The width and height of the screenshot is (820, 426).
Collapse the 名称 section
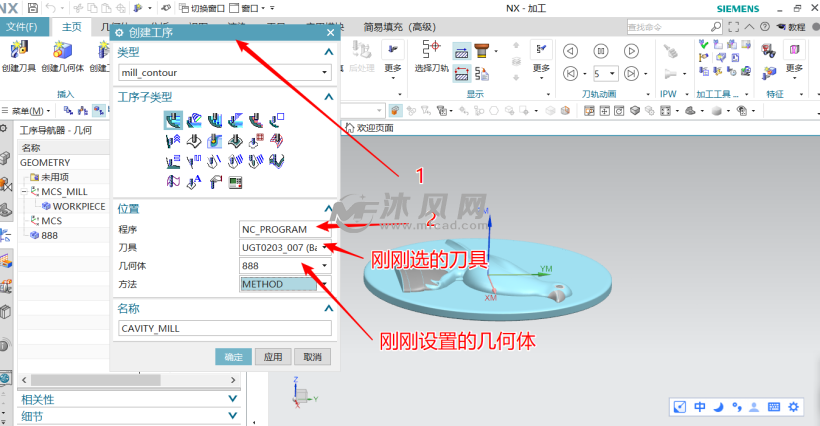328,308
